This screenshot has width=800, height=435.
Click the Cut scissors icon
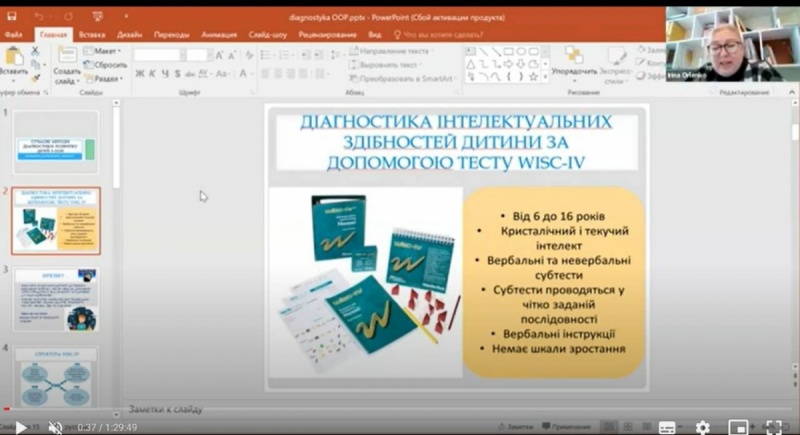click(x=37, y=49)
